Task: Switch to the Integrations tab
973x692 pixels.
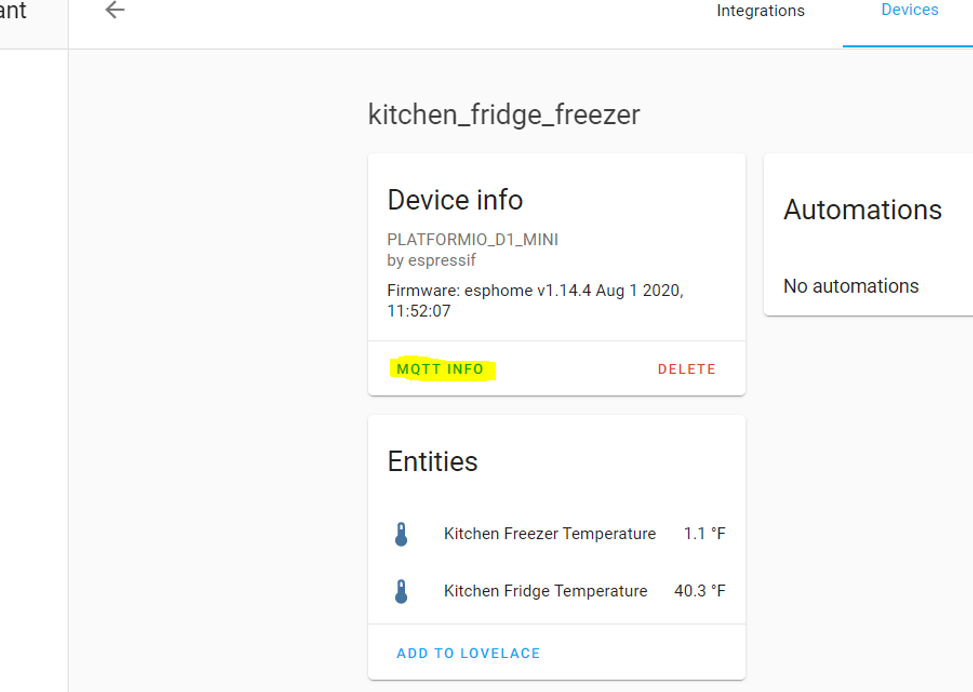Action: click(x=760, y=11)
